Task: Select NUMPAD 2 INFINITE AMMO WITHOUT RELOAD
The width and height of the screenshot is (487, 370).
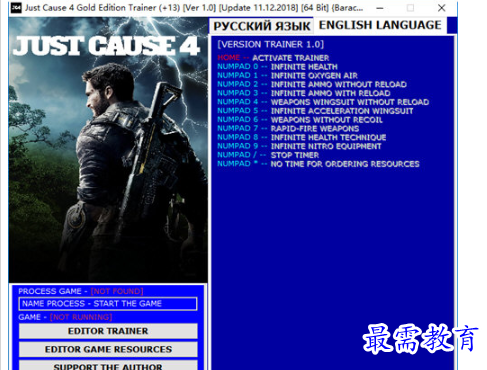Action: pyautogui.click(x=312, y=84)
